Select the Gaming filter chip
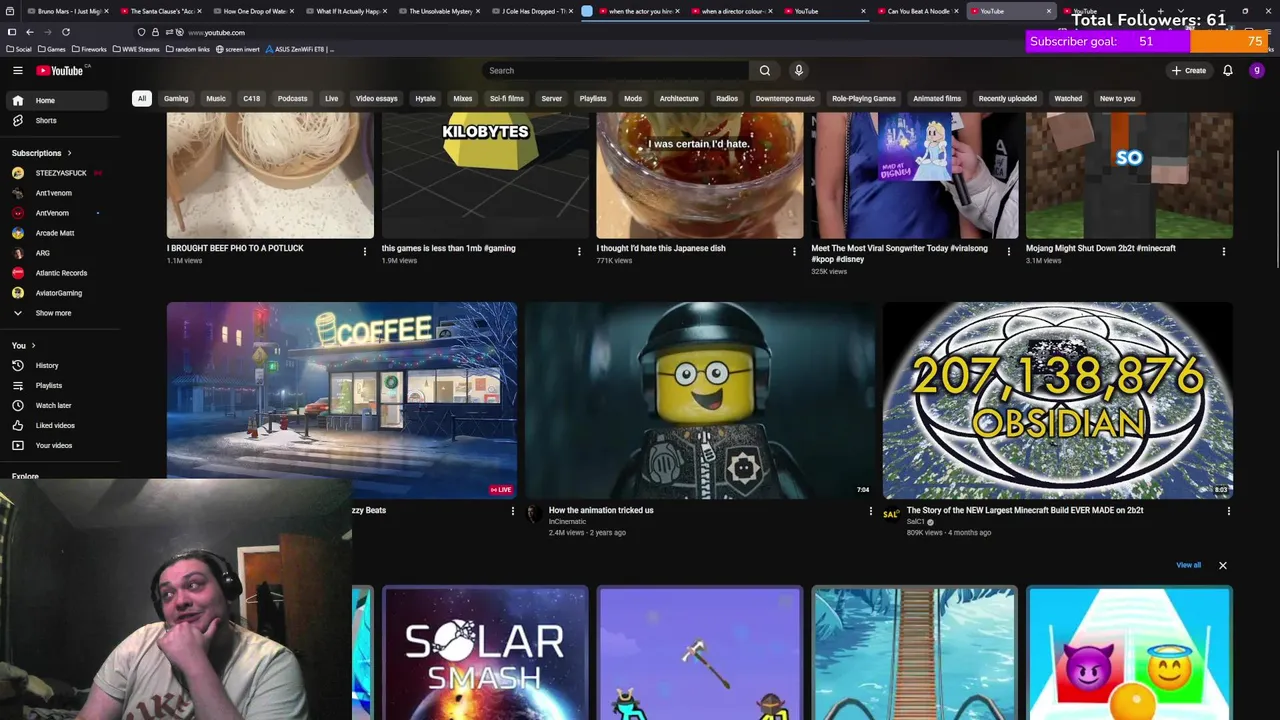 coord(176,98)
